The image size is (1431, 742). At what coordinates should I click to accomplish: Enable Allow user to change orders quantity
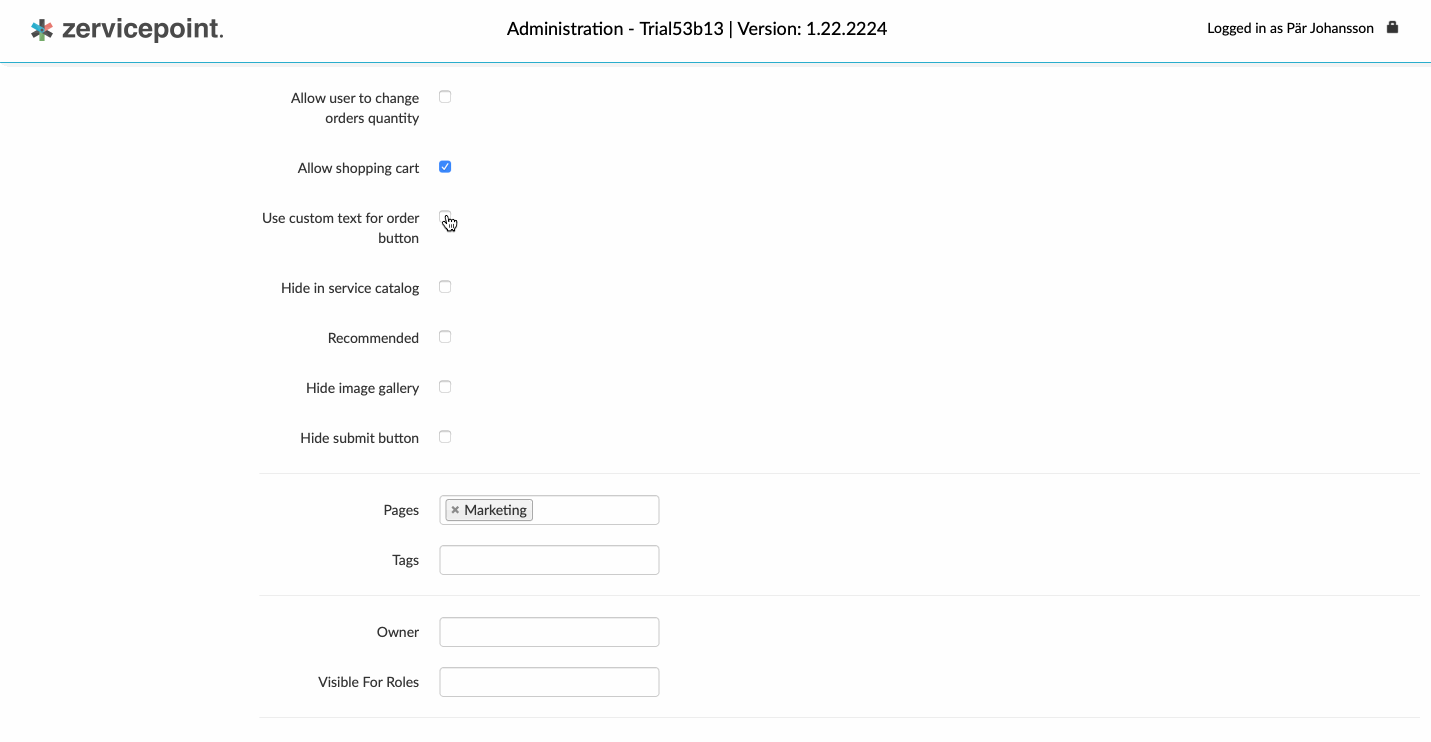(x=445, y=97)
